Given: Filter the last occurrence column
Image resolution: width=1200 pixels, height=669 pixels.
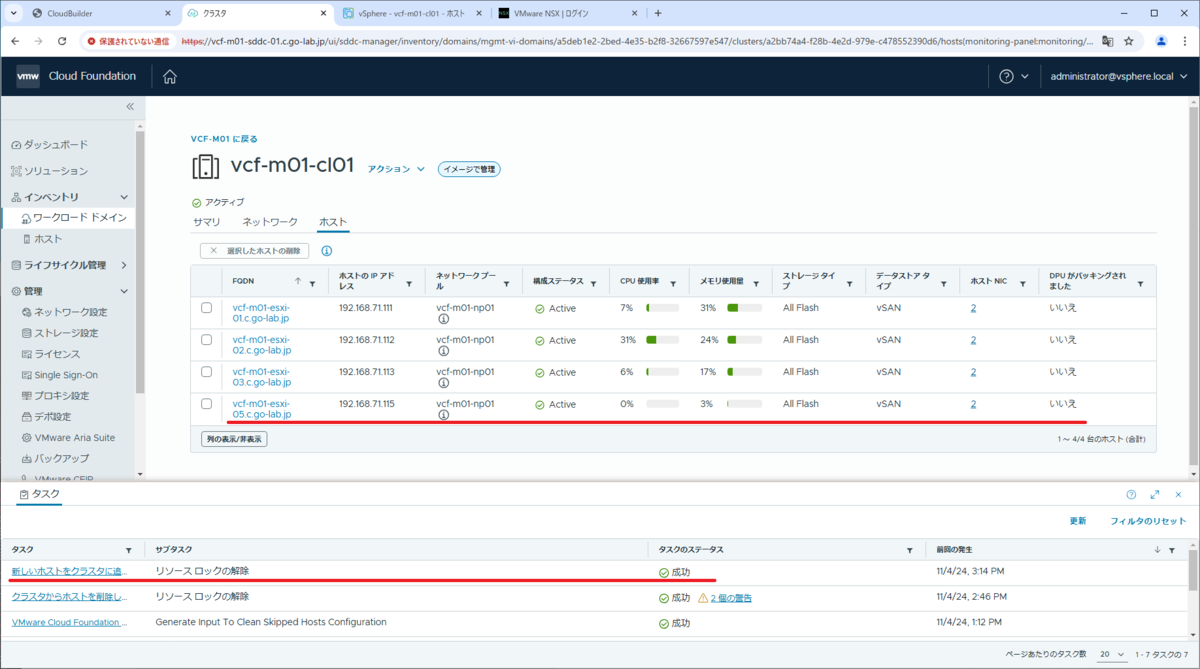Looking at the screenshot, I should click(x=1172, y=550).
